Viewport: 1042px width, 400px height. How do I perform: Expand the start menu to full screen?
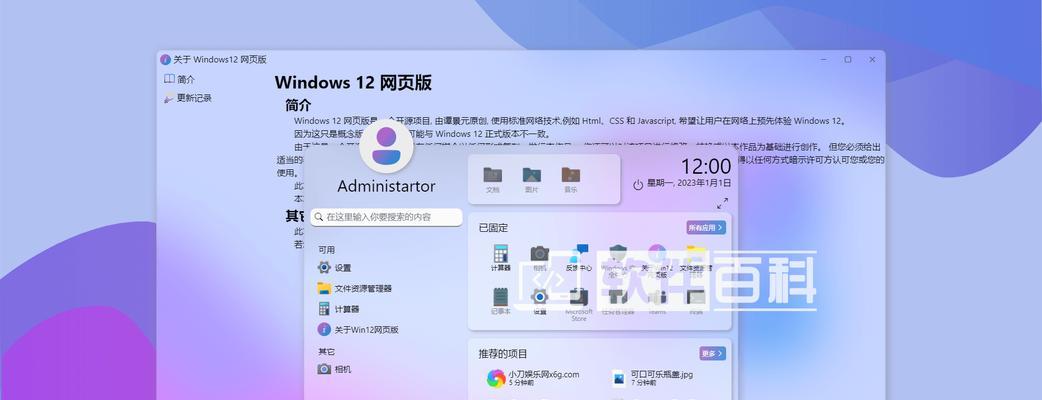722,203
